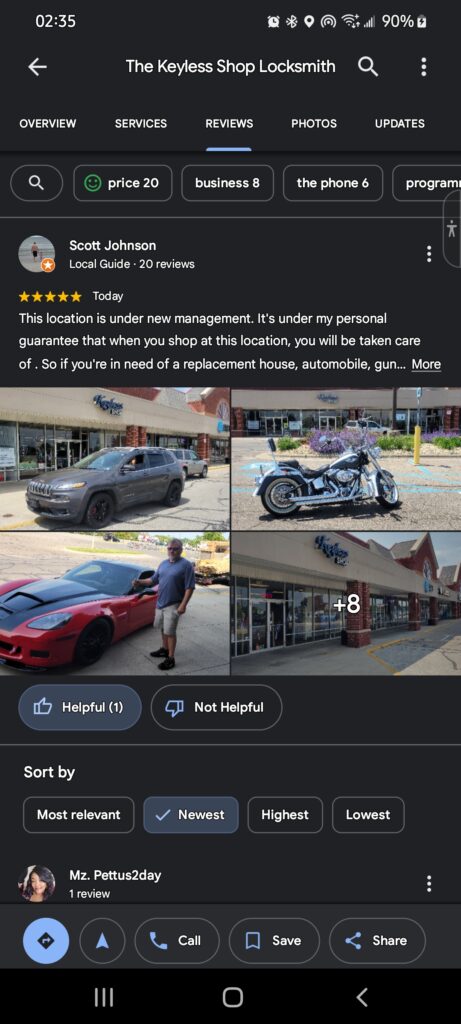The height and width of the screenshot is (1024, 461).
Task: Open the accessibility floating handle
Action: (452, 229)
